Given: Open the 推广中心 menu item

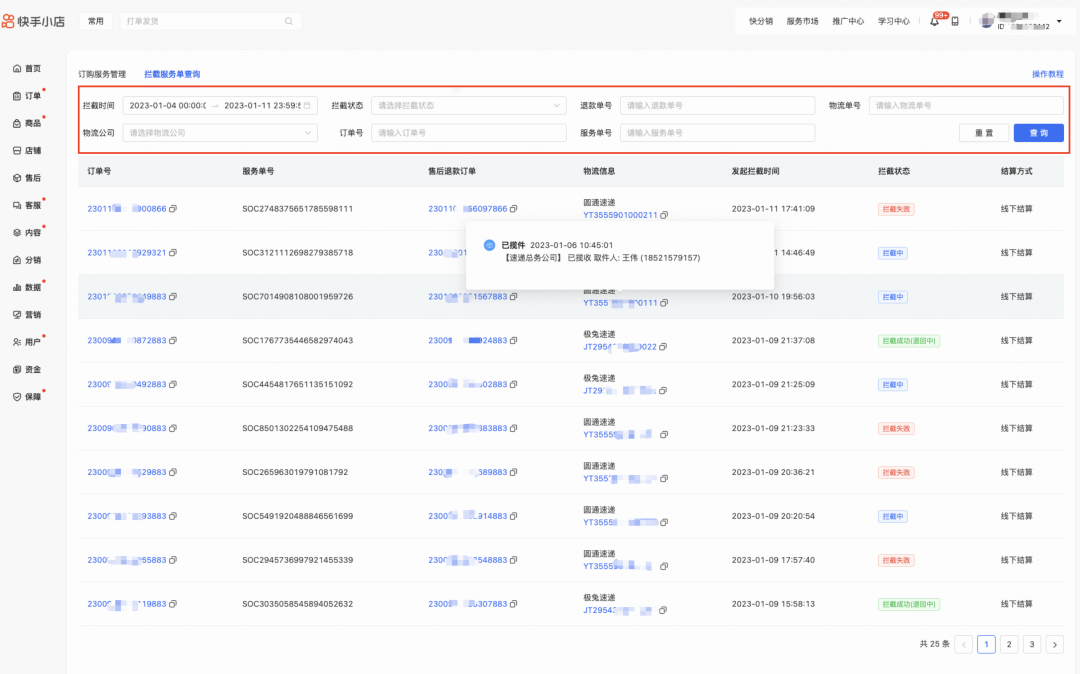Looking at the screenshot, I should pos(848,20).
